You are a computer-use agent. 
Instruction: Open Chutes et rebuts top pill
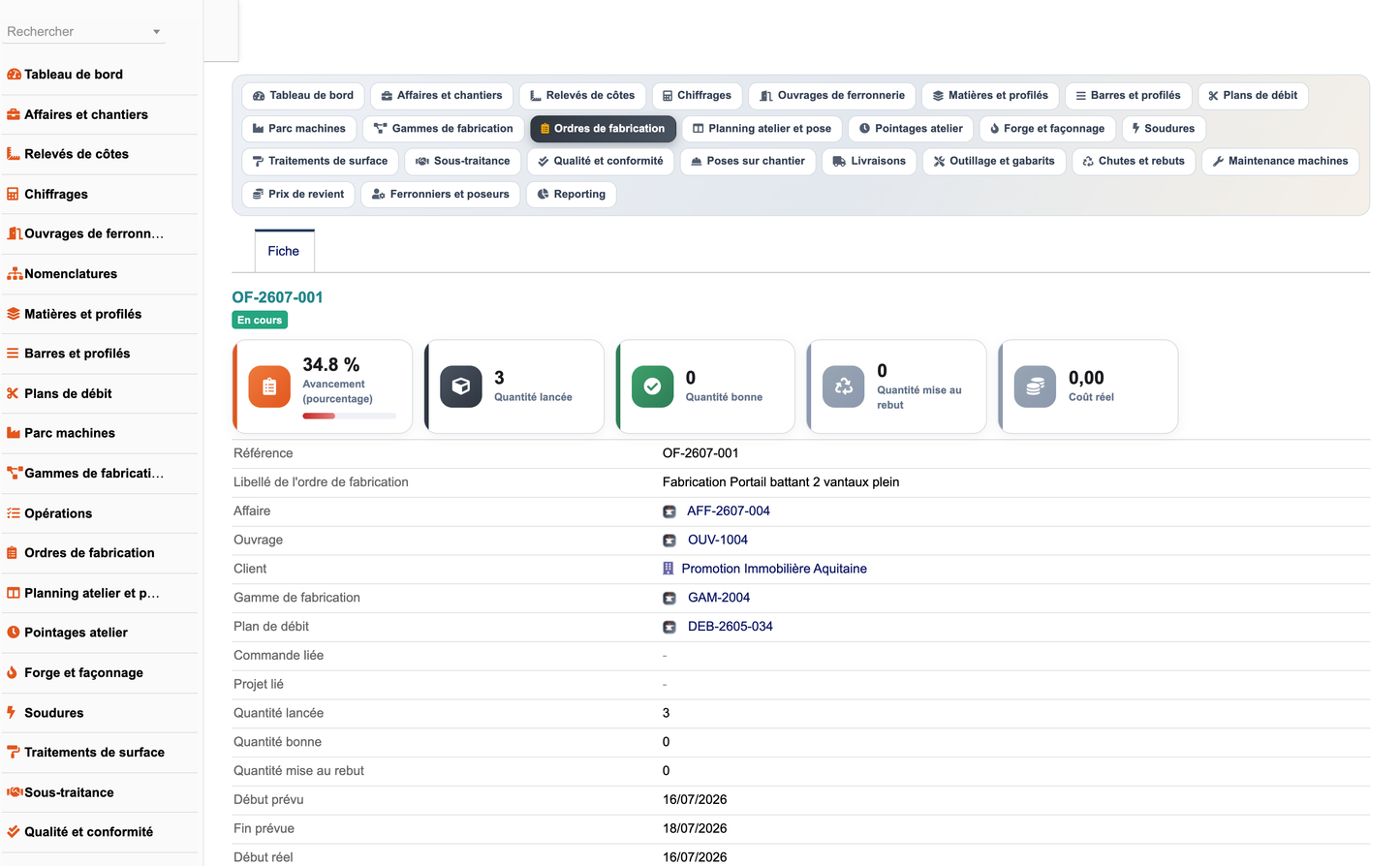1134,162
